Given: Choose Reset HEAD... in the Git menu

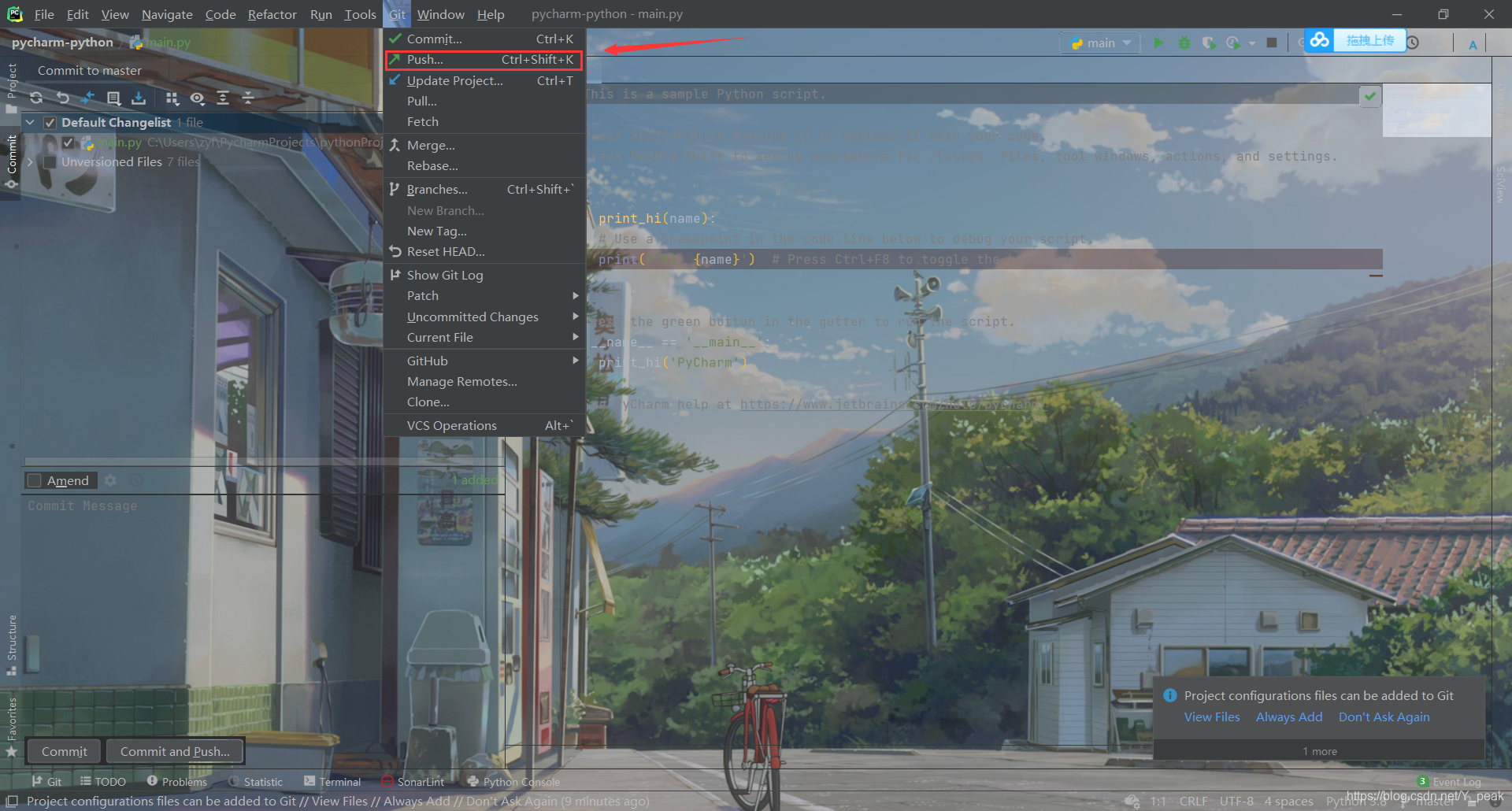Looking at the screenshot, I should (x=484, y=251).
